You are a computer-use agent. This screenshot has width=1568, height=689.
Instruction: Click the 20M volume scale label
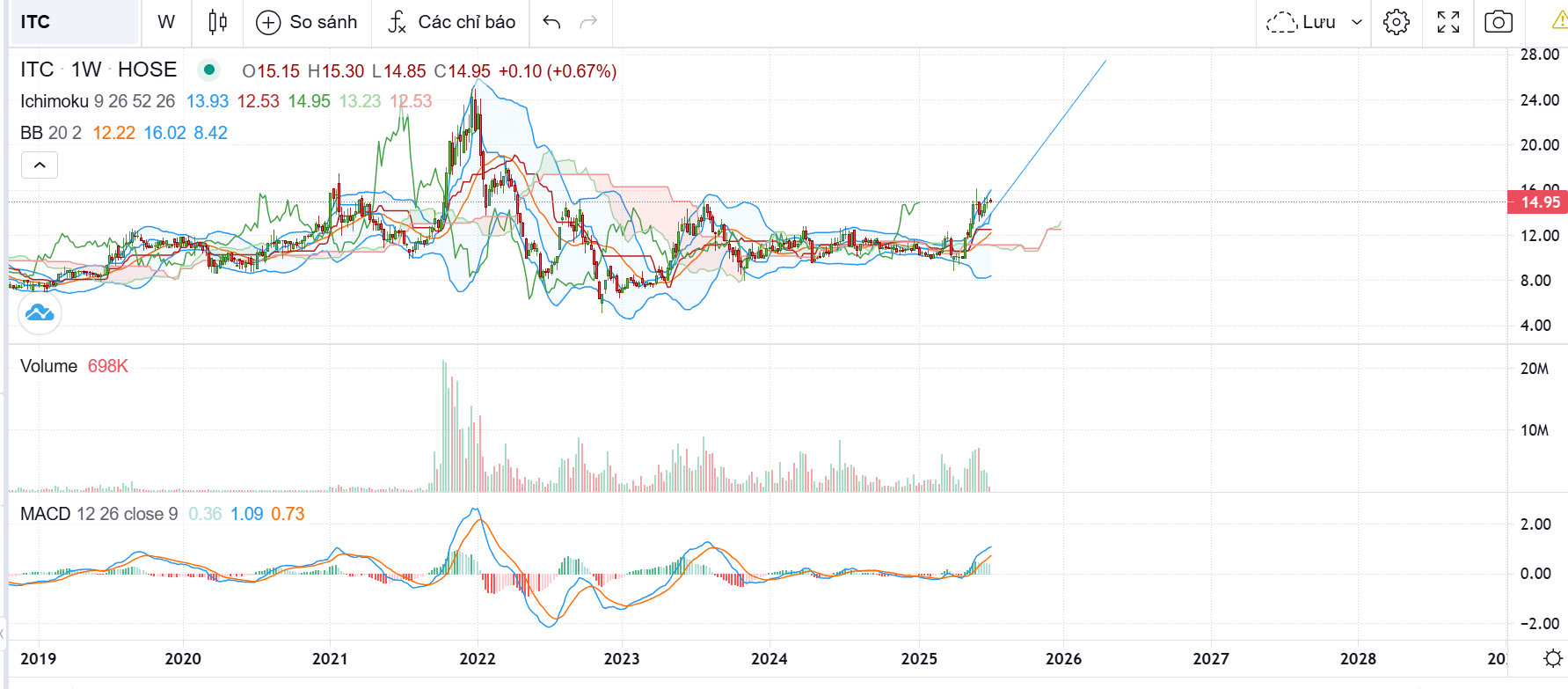pos(1535,369)
